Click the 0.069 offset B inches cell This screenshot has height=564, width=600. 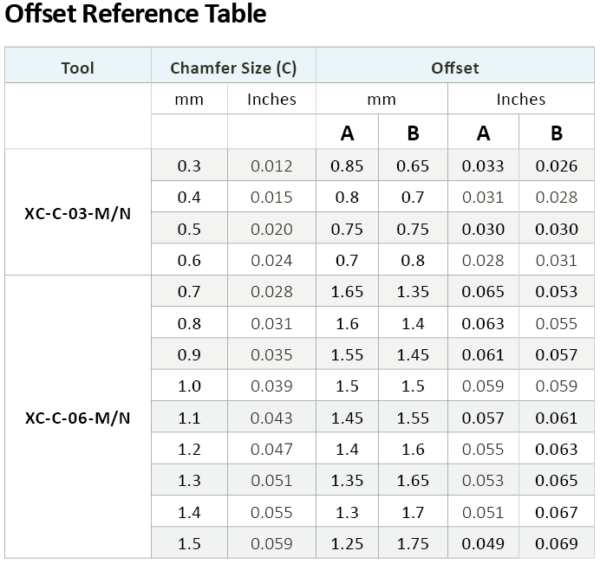pos(556,544)
